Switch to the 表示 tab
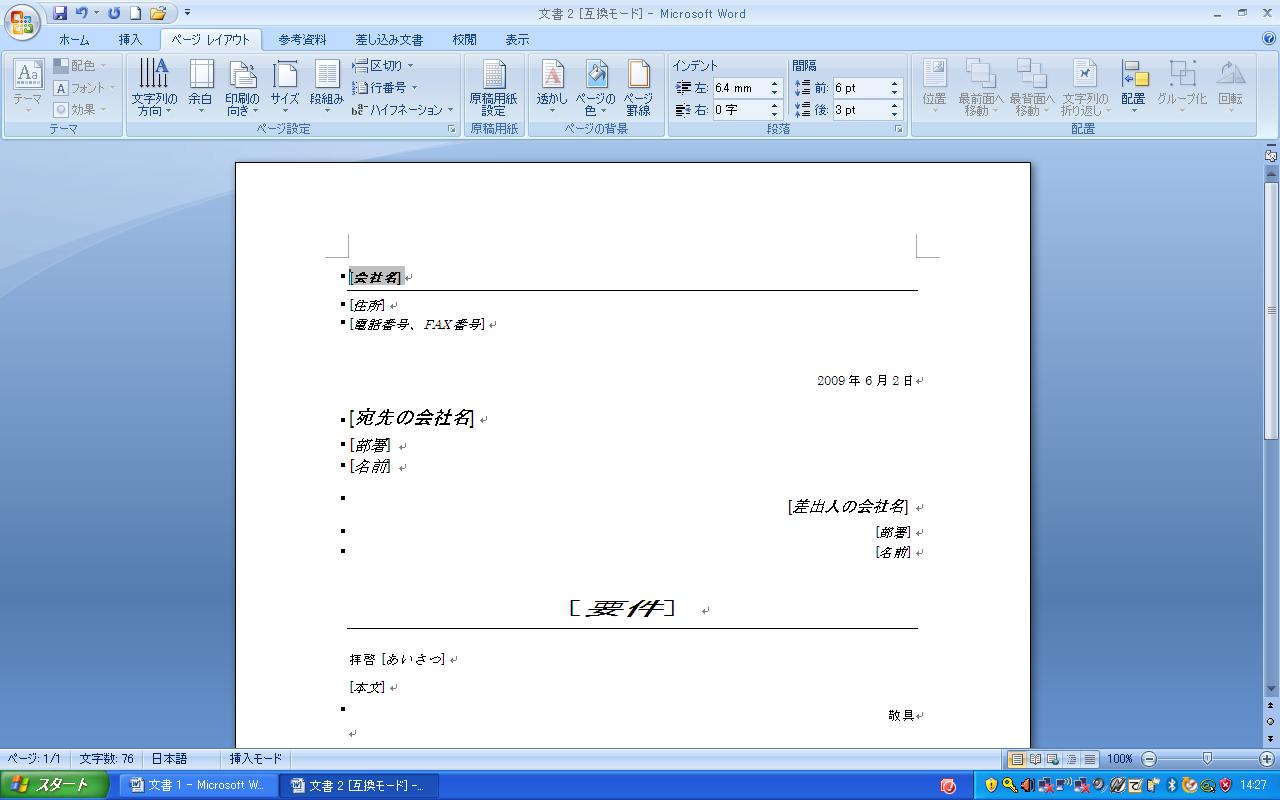1280x800 pixels. [517, 40]
